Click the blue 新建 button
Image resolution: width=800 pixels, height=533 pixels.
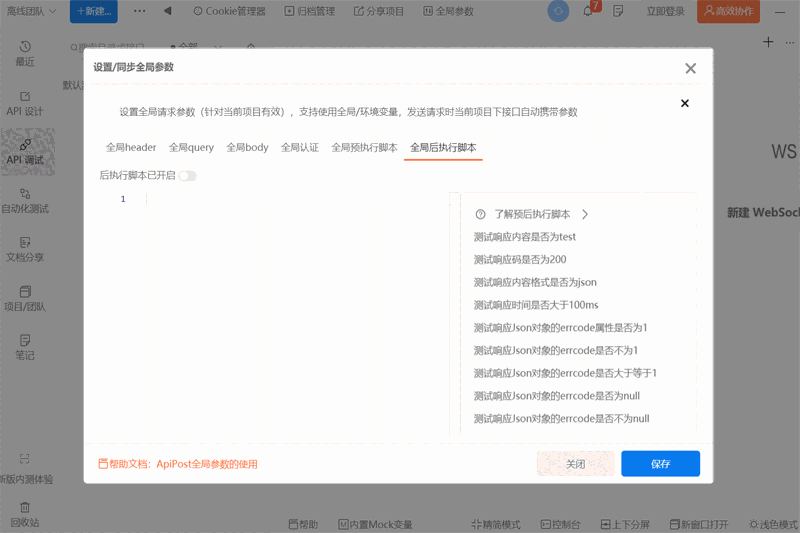[94, 11]
